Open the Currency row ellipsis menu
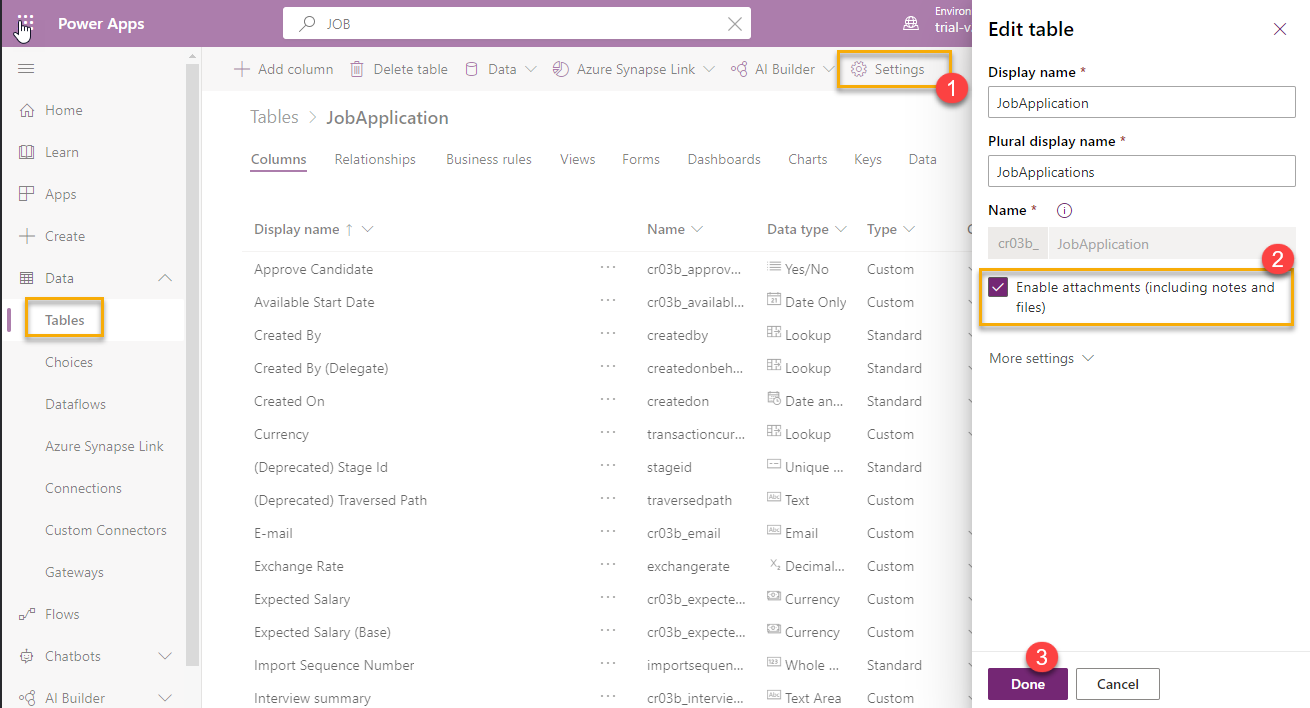 point(608,433)
